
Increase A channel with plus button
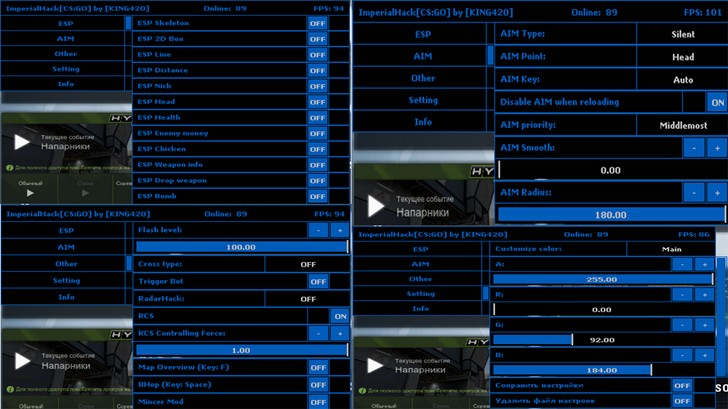pos(704,264)
